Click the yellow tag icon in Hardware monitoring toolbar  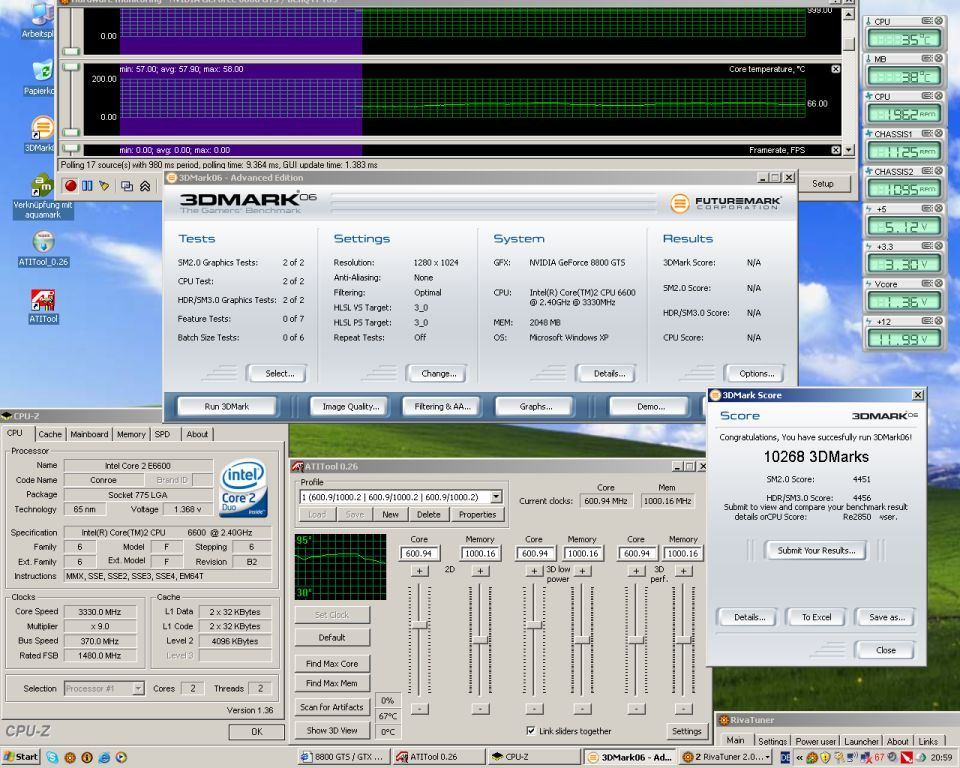(104, 186)
